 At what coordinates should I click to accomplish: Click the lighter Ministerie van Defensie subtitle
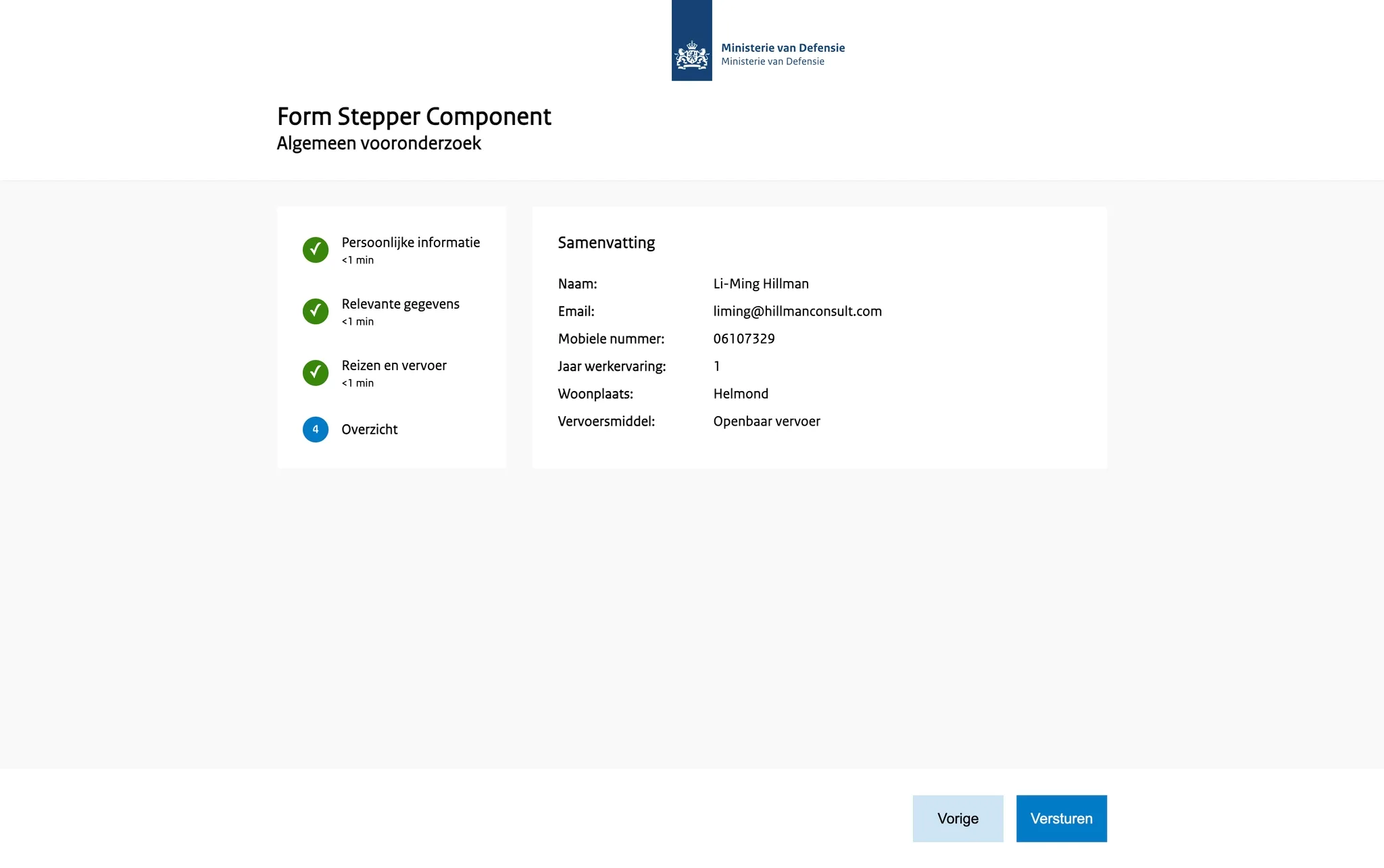point(772,61)
